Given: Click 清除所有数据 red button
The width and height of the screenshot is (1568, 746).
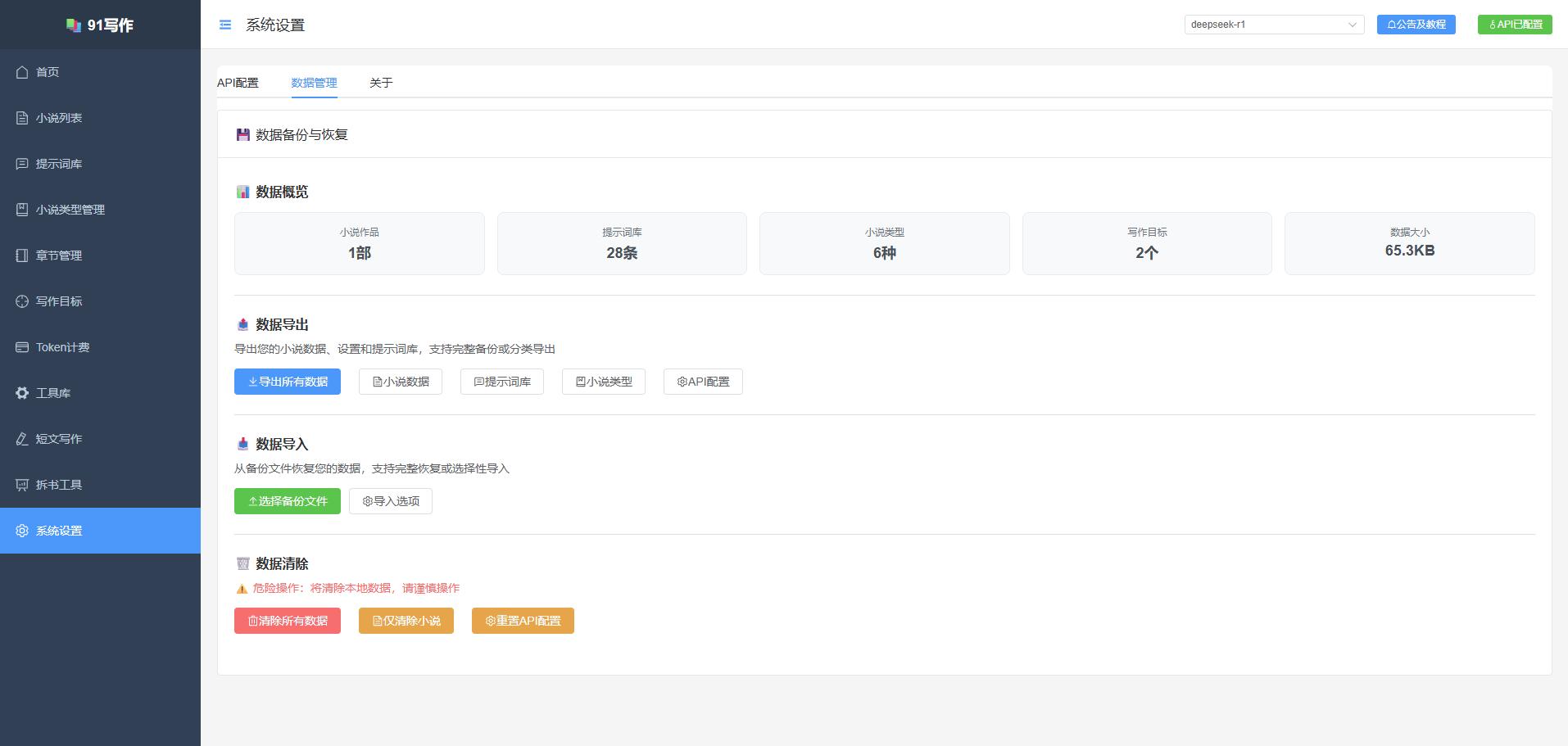Looking at the screenshot, I should coord(288,621).
